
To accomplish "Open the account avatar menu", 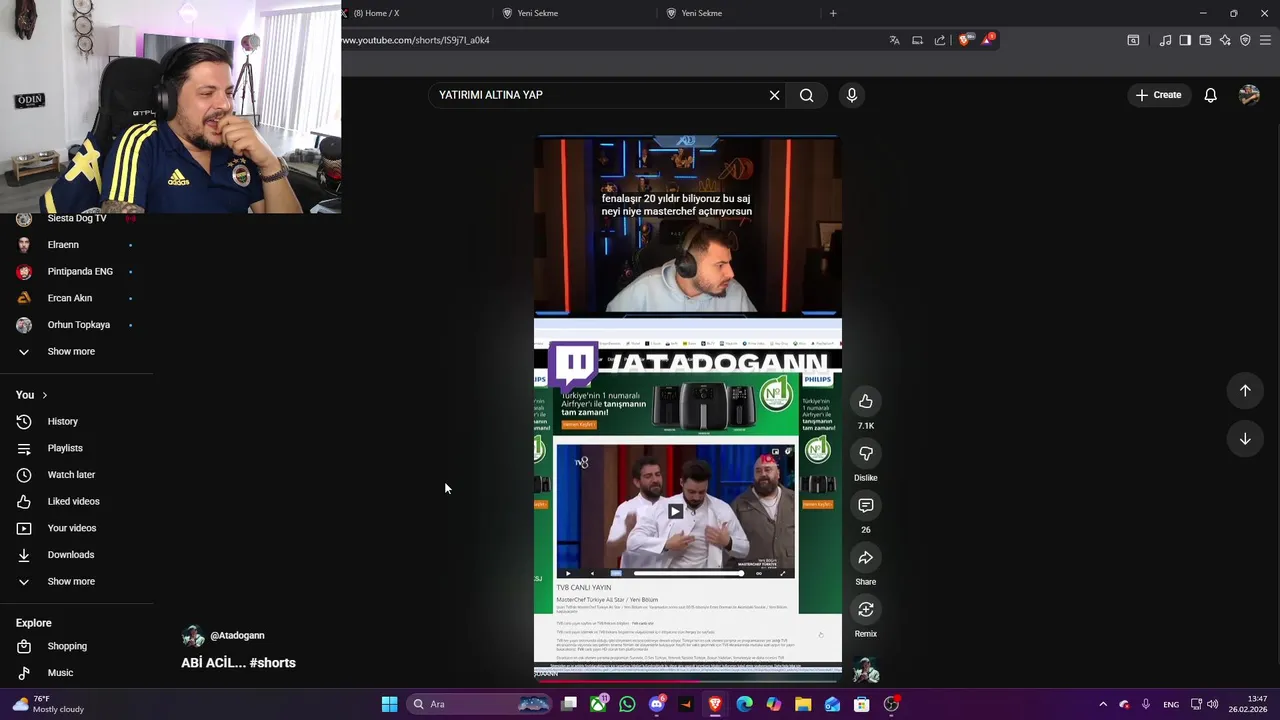I will point(1249,95).
